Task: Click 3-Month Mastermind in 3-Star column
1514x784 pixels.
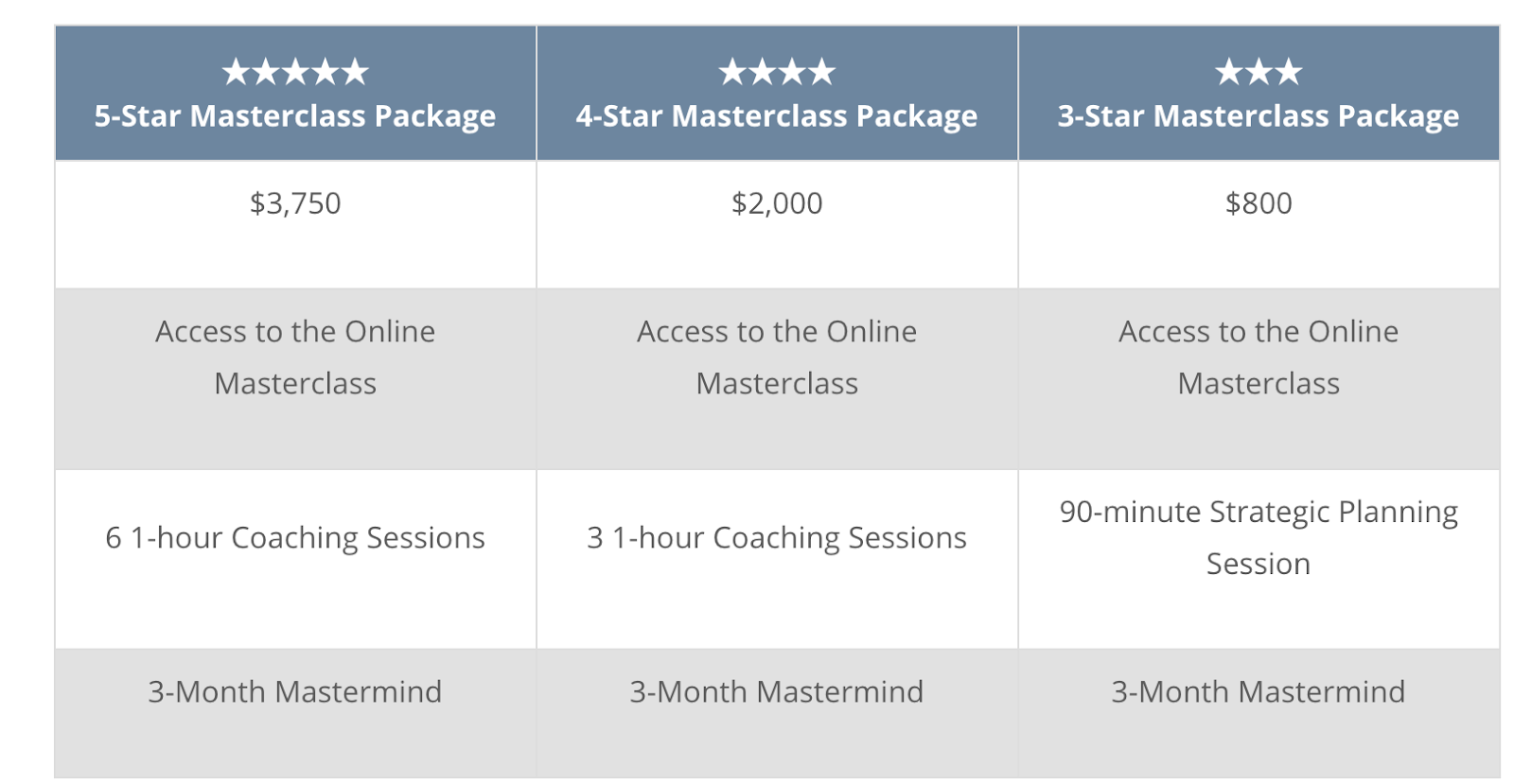Action: (x=1259, y=713)
